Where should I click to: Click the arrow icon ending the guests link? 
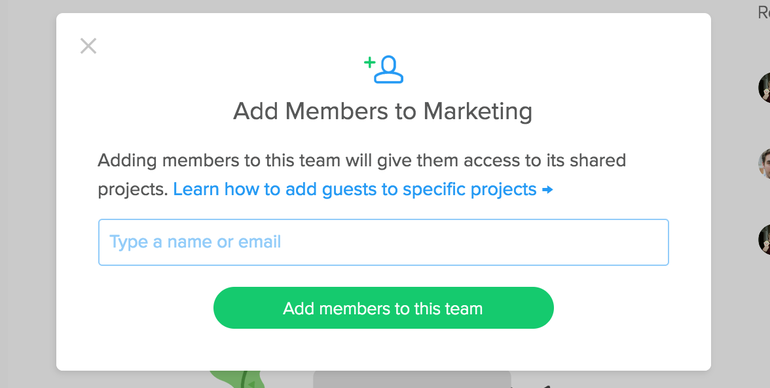click(x=548, y=190)
